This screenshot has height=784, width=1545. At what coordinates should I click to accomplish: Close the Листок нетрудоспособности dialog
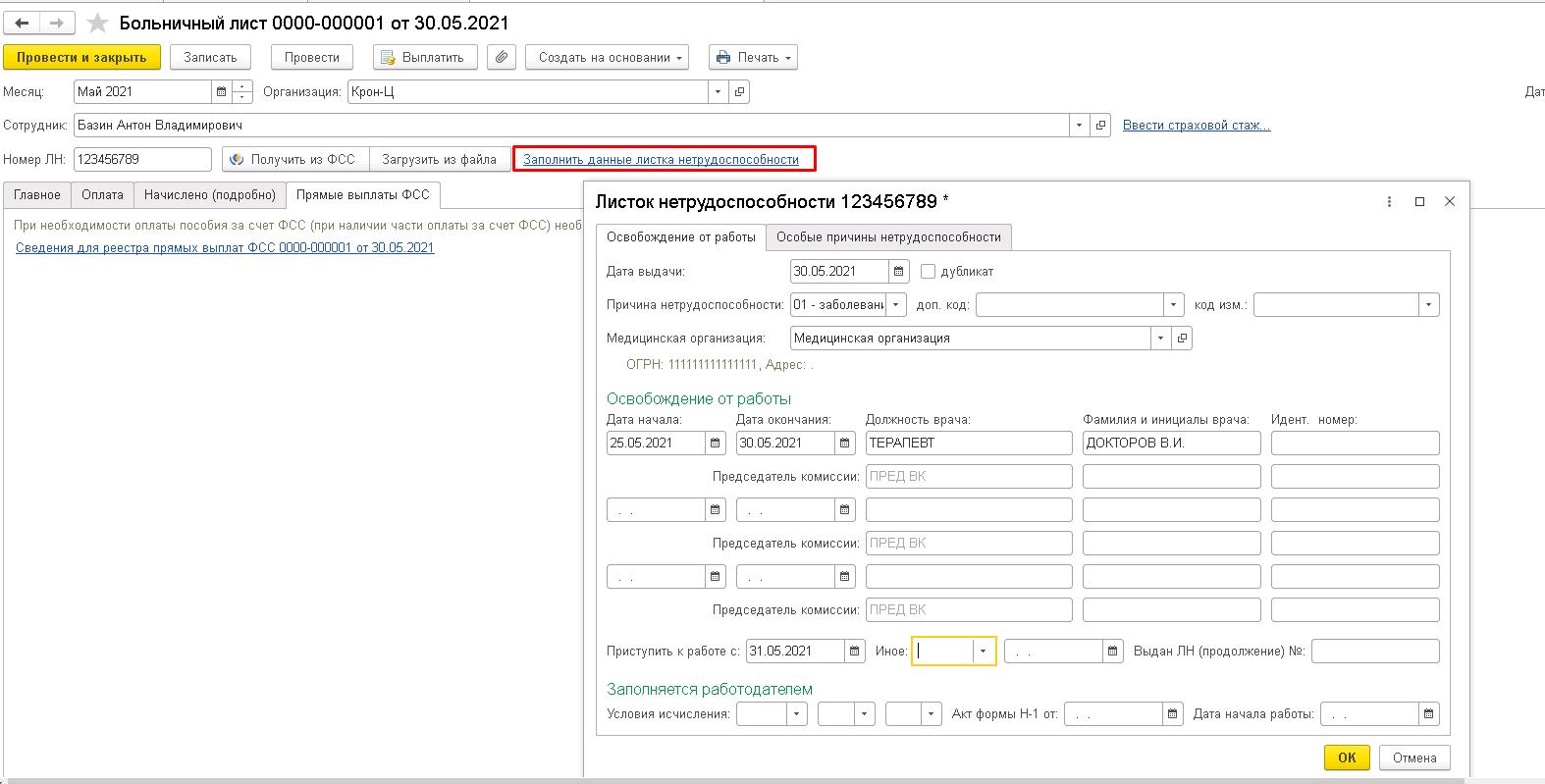(1450, 201)
